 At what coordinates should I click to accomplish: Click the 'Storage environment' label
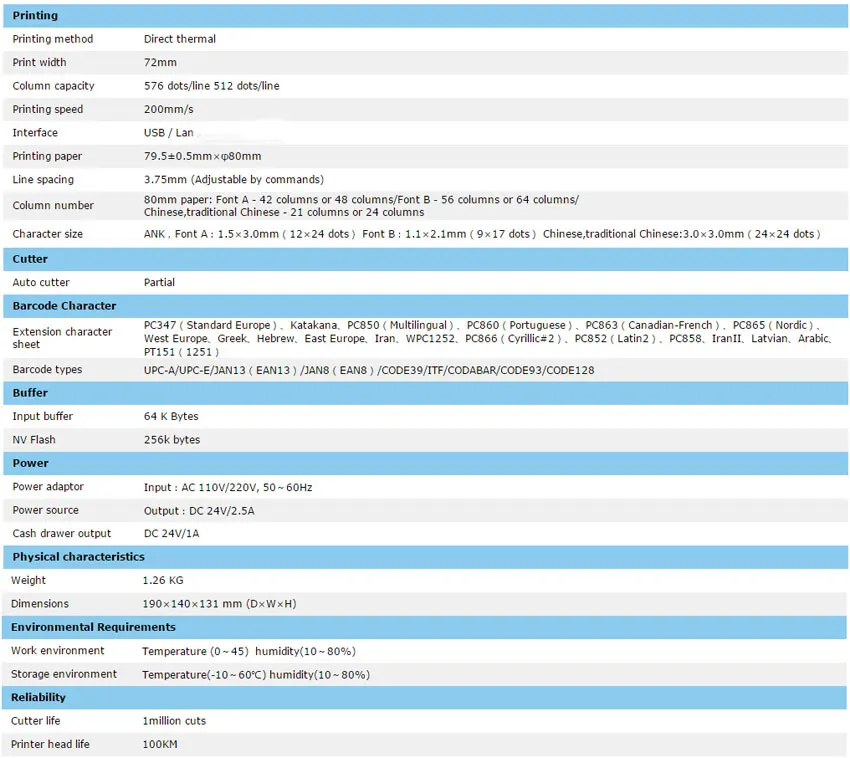[x=63, y=674]
